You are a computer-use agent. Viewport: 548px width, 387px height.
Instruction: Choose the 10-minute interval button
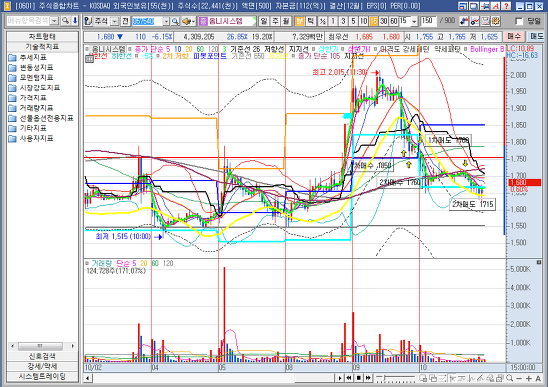pos(363,21)
